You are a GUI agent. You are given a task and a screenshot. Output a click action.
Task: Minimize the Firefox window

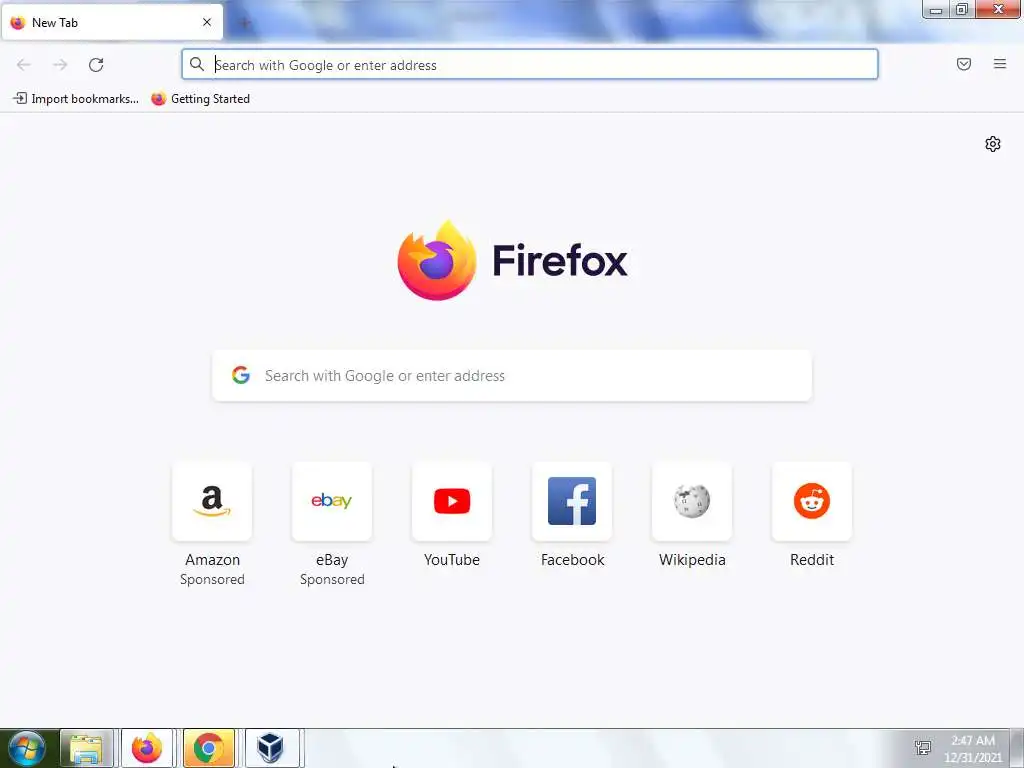pyautogui.click(x=936, y=10)
